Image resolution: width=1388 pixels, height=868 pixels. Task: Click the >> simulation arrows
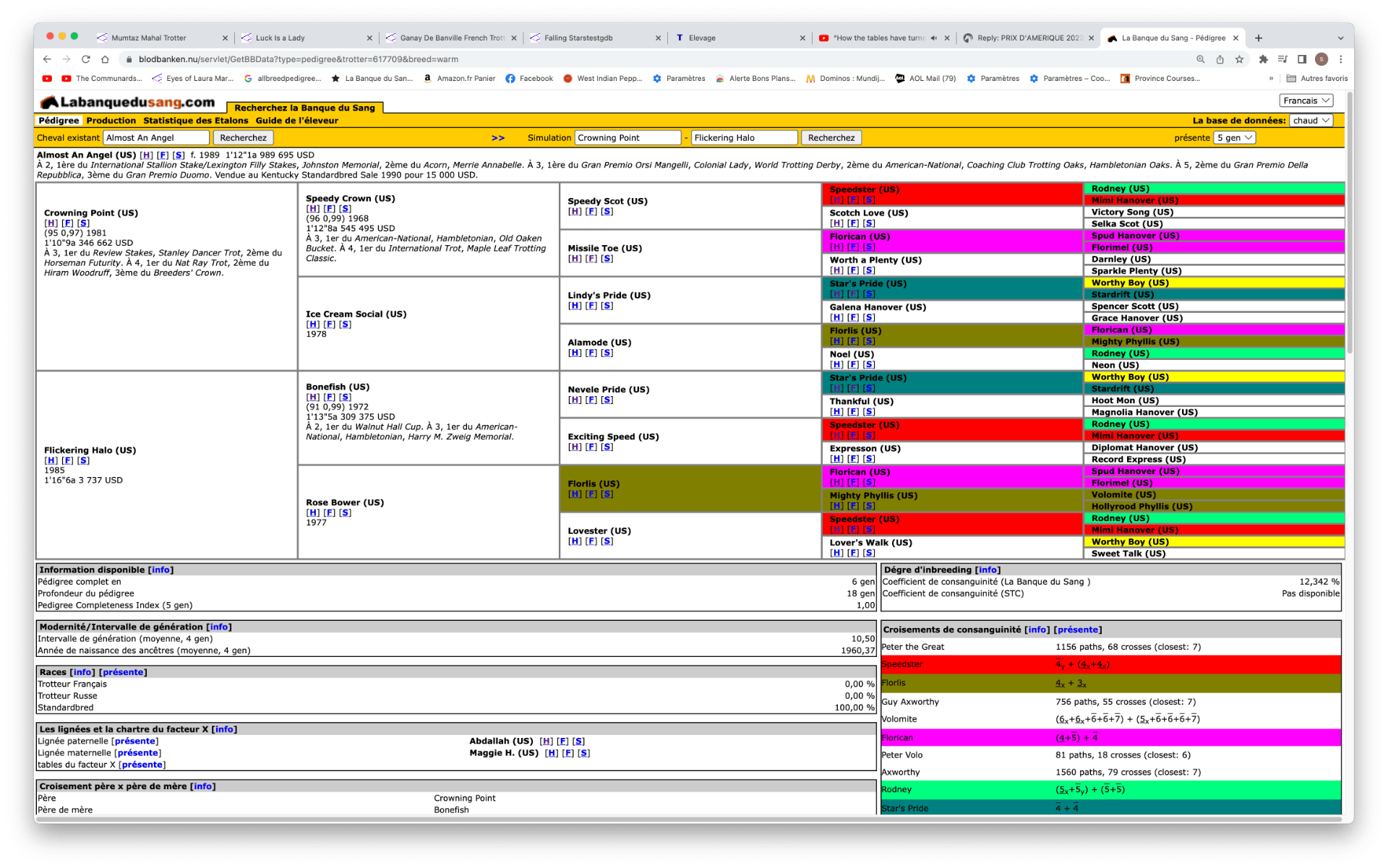(498, 137)
